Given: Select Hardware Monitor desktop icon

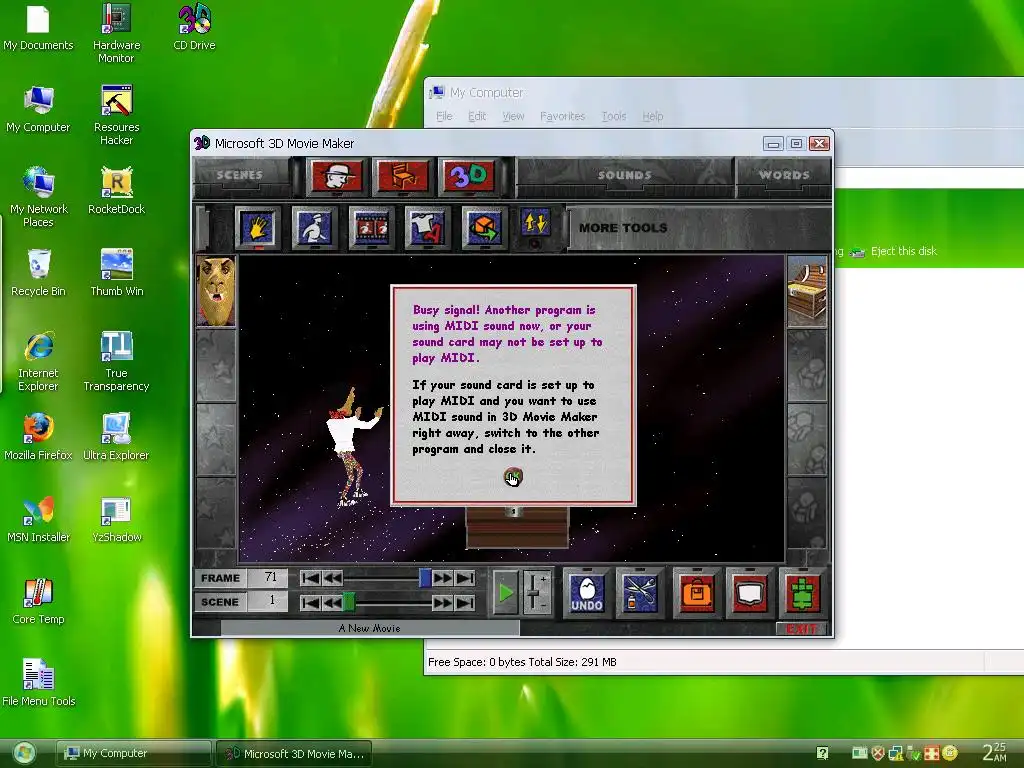Looking at the screenshot, I should (116, 33).
